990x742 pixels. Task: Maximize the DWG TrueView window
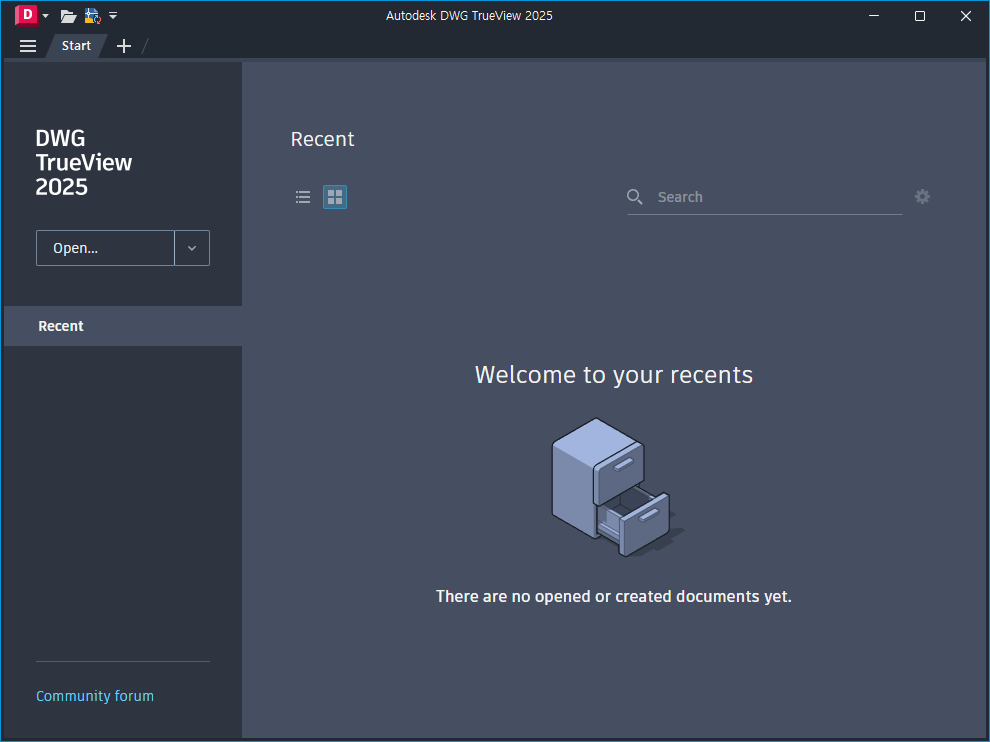click(x=920, y=16)
